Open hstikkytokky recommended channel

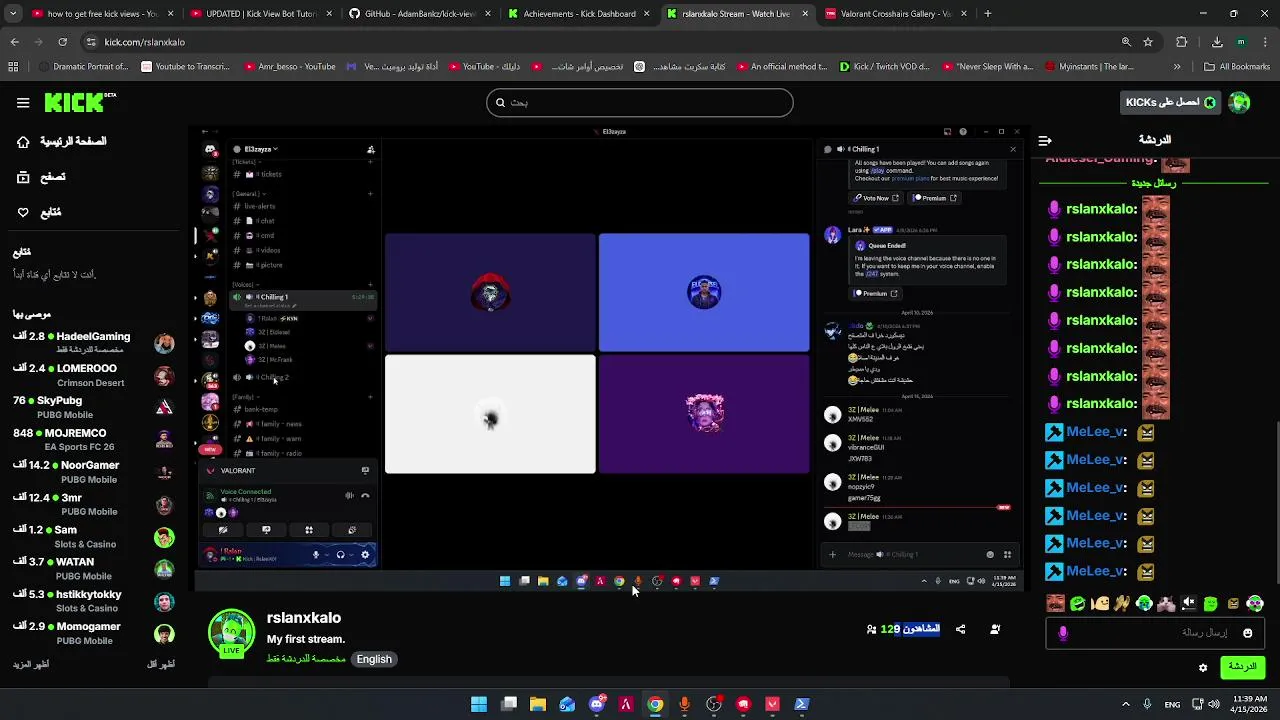click(x=93, y=601)
